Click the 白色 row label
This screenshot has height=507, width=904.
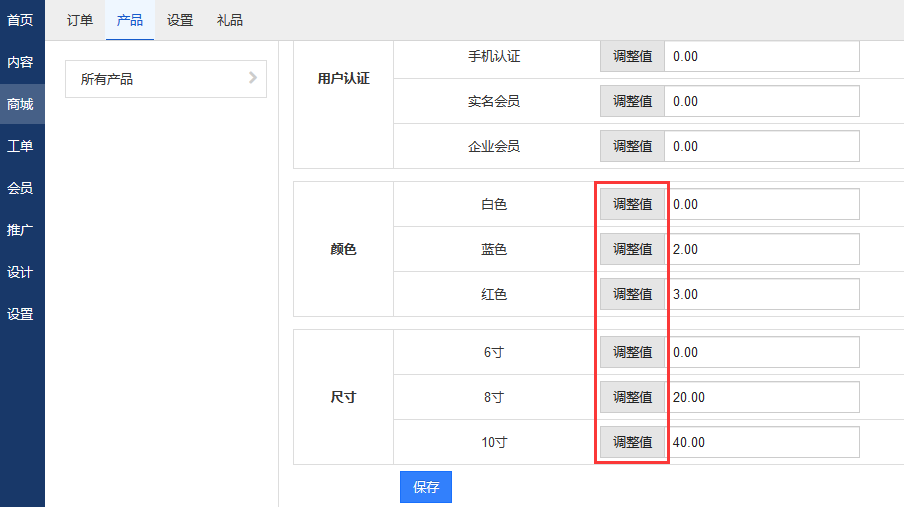coord(494,204)
